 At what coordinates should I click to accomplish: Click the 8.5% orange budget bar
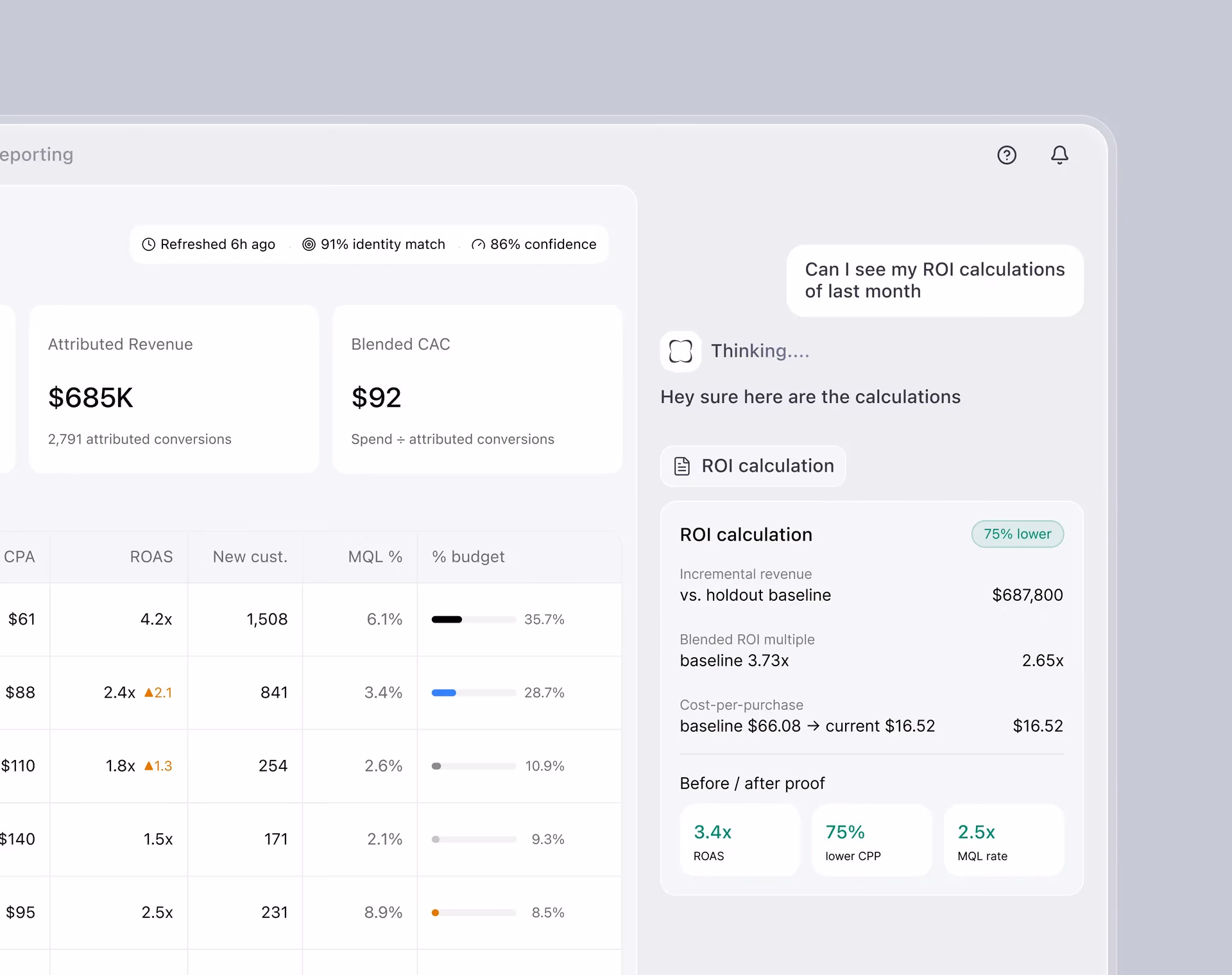coord(474,912)
